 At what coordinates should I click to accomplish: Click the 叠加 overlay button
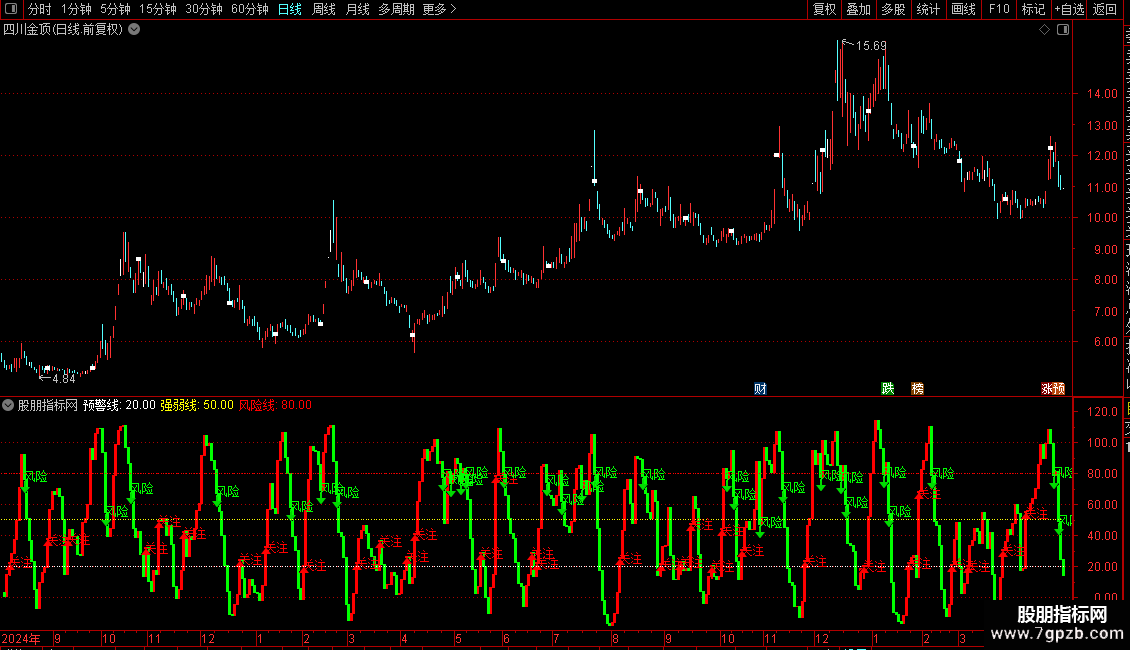click(858, 9)
